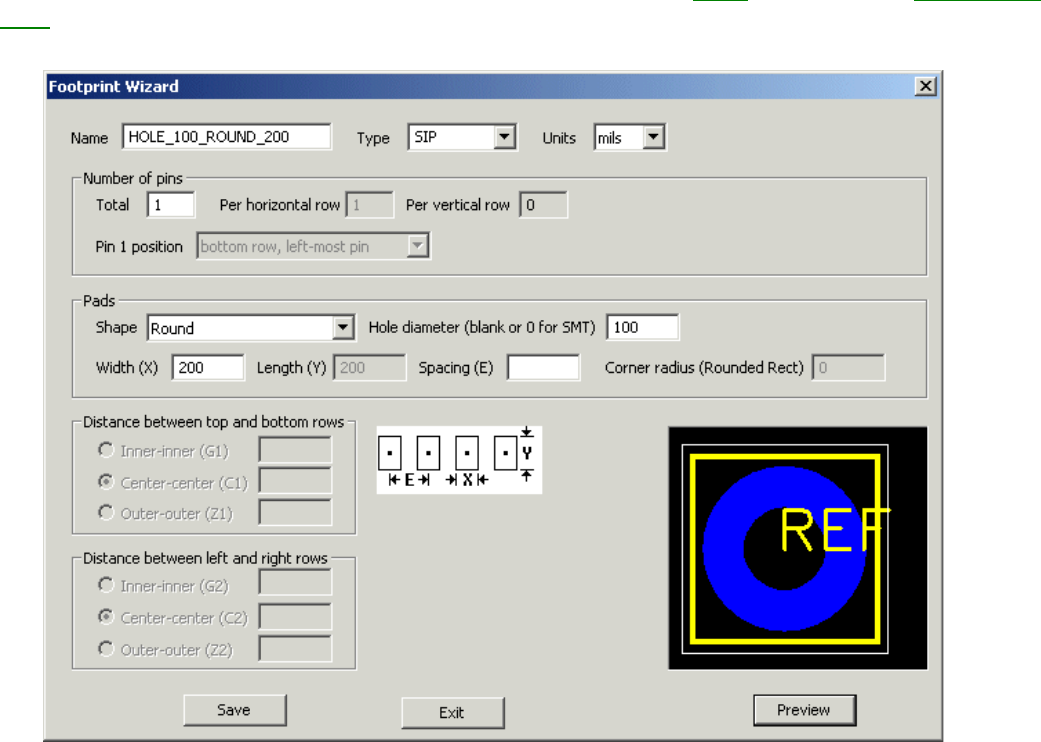Click the Width (X) field
This screenshot has width=1041, height=742.
(208, 368)
